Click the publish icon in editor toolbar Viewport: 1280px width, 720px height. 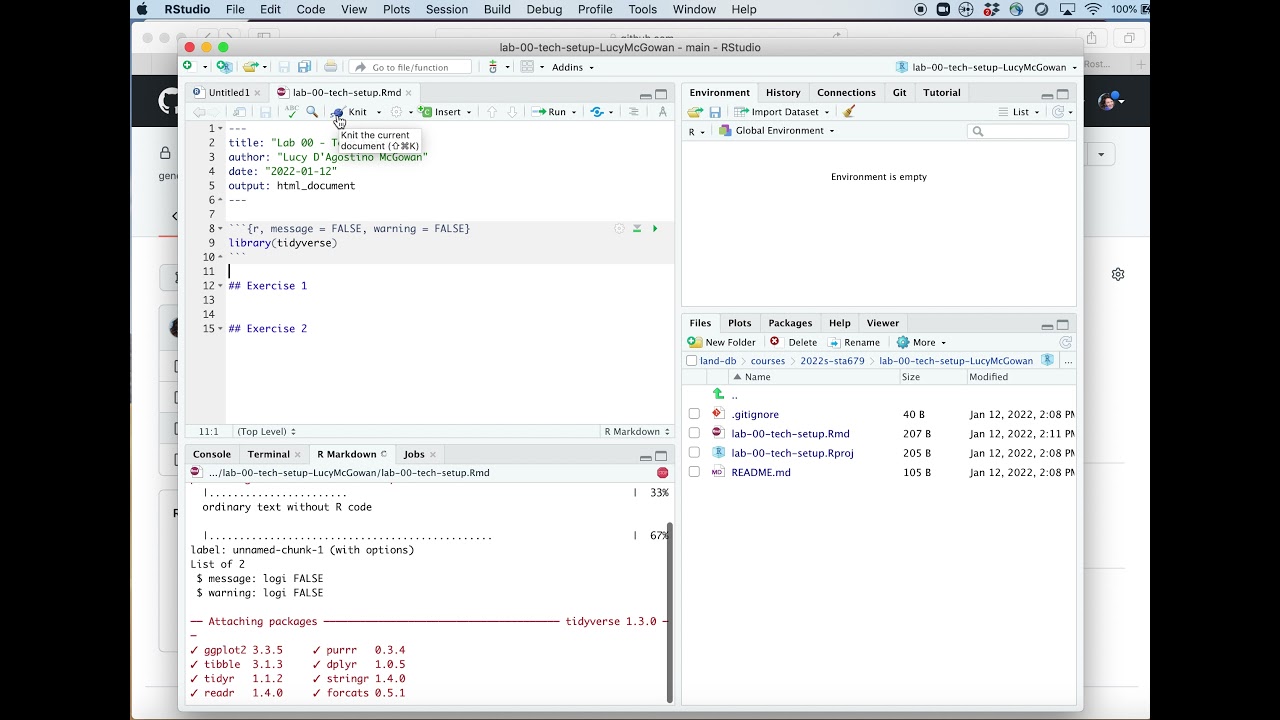coord(598,112)
